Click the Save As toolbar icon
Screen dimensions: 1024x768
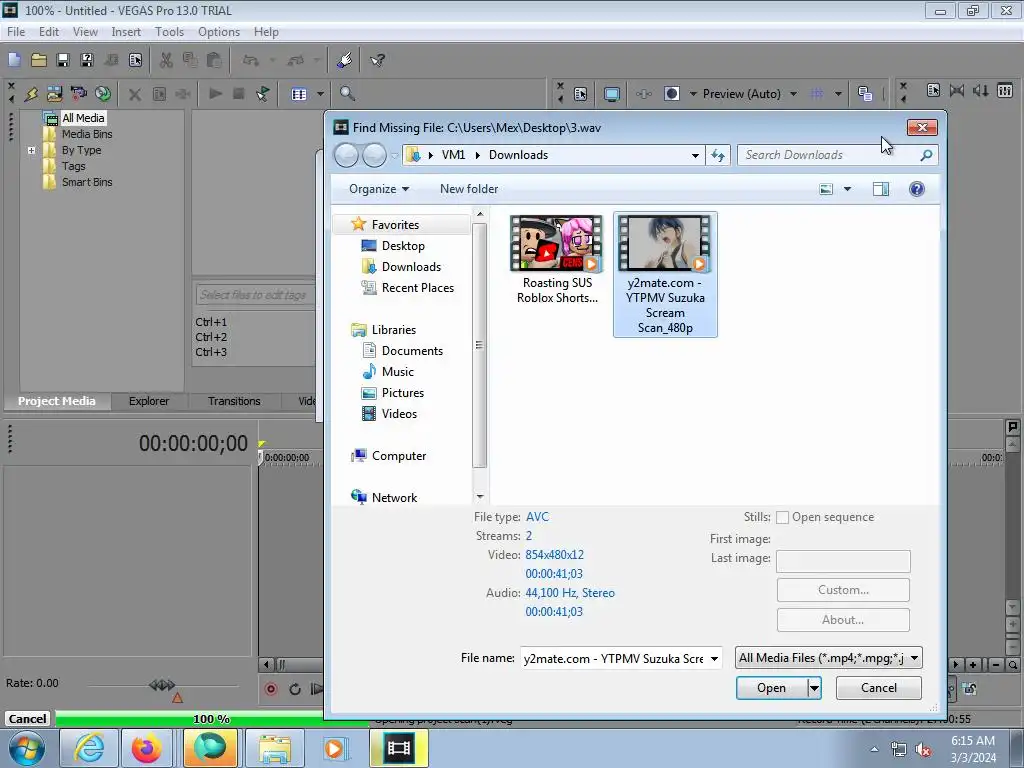[x=87, y=61]
